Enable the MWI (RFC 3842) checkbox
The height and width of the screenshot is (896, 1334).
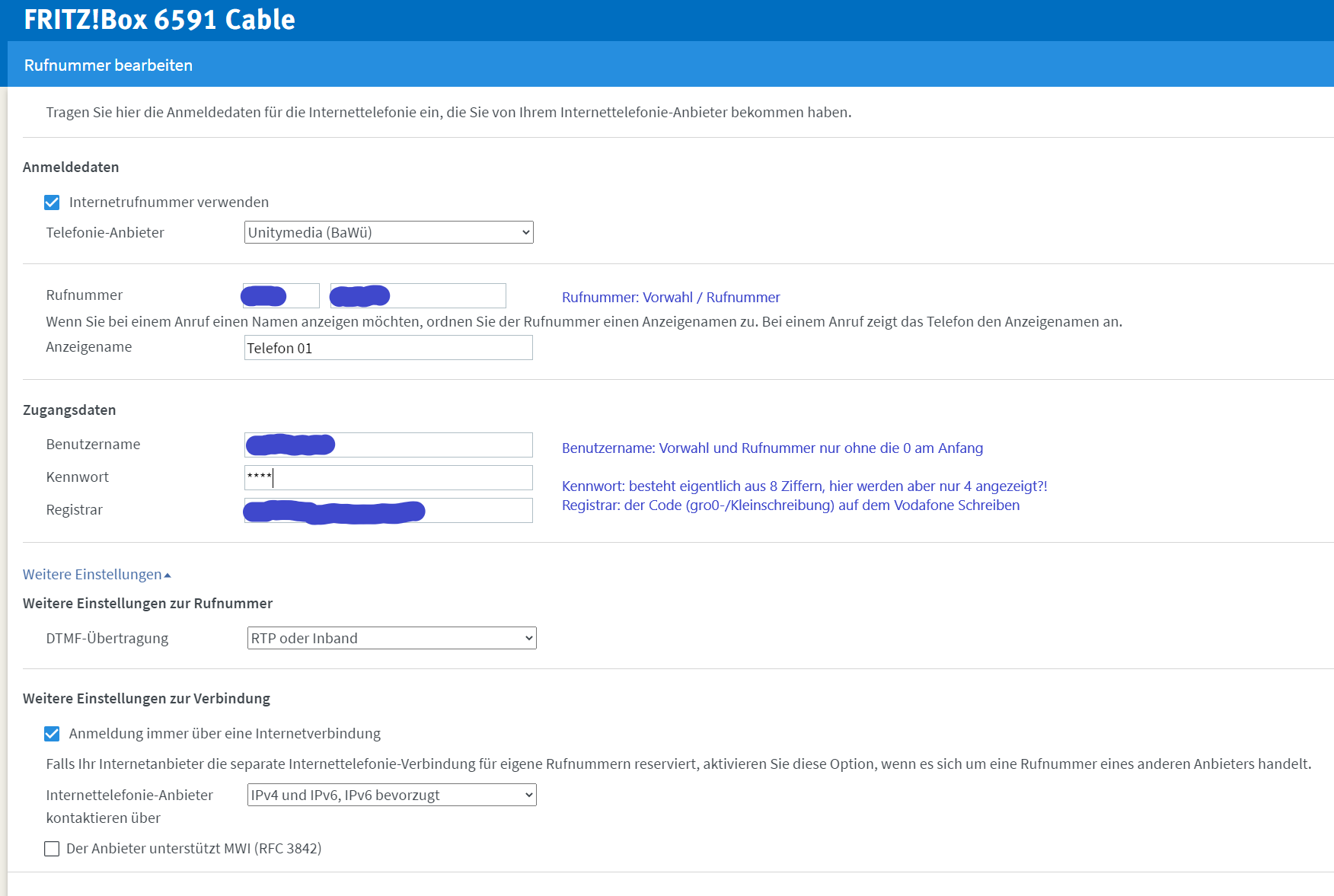(52, 849)
